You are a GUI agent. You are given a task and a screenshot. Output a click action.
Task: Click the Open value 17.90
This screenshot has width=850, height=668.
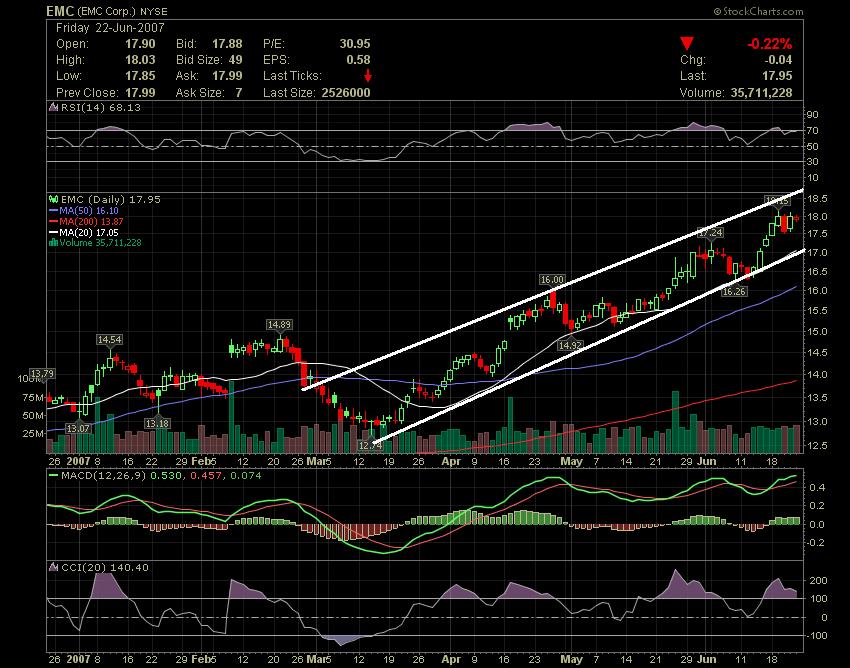point(140,44)
